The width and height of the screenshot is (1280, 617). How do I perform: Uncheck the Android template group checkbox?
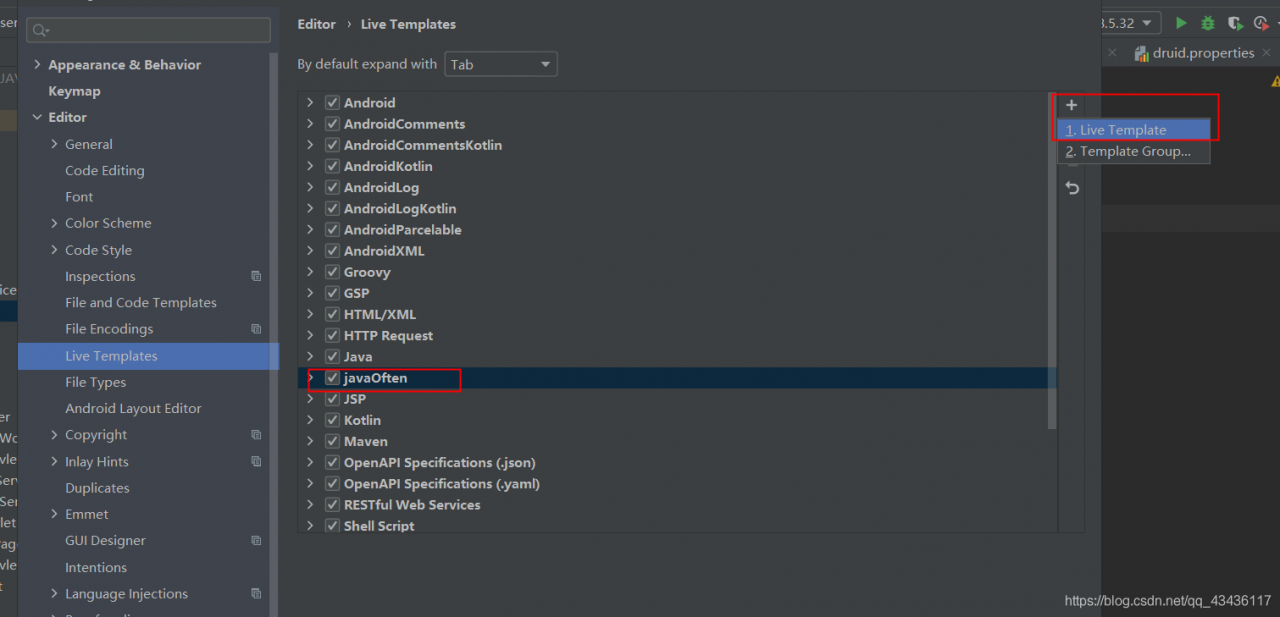click(332, 102)
